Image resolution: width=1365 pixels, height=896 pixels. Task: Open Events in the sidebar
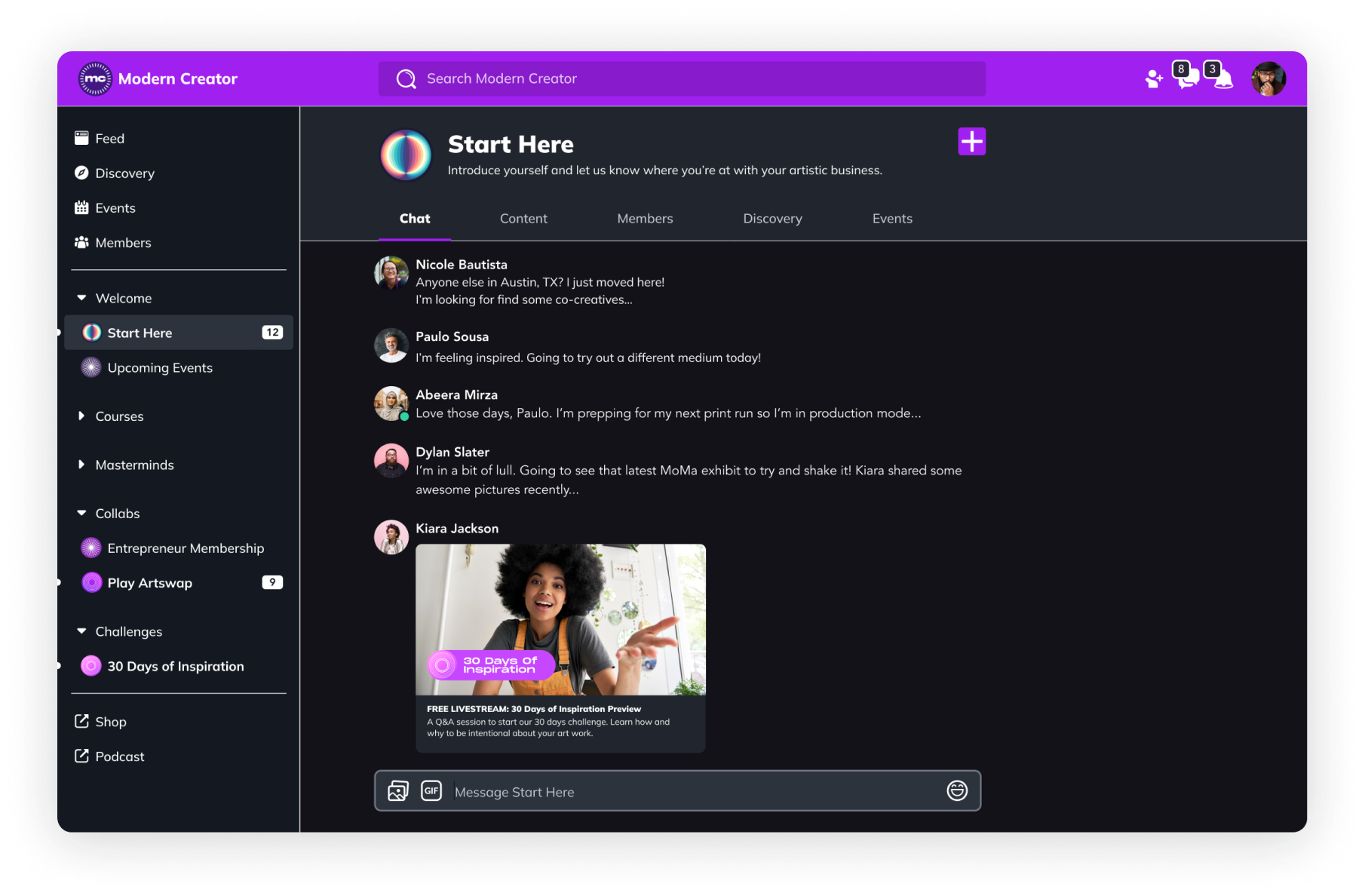(115, 207)
